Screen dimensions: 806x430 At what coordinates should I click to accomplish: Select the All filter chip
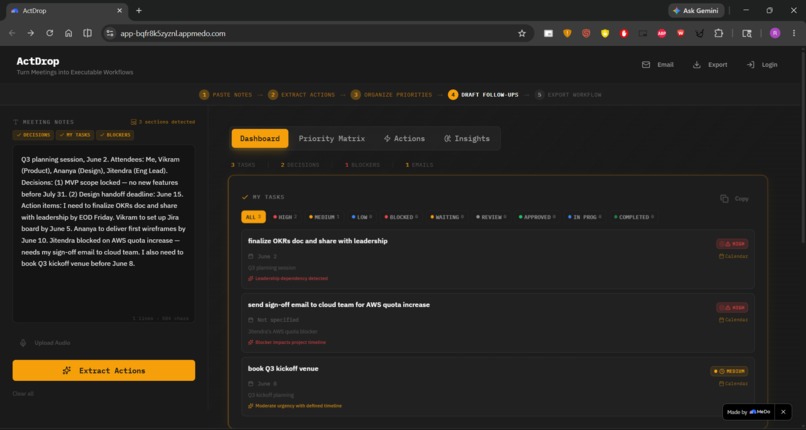[253, 217]
